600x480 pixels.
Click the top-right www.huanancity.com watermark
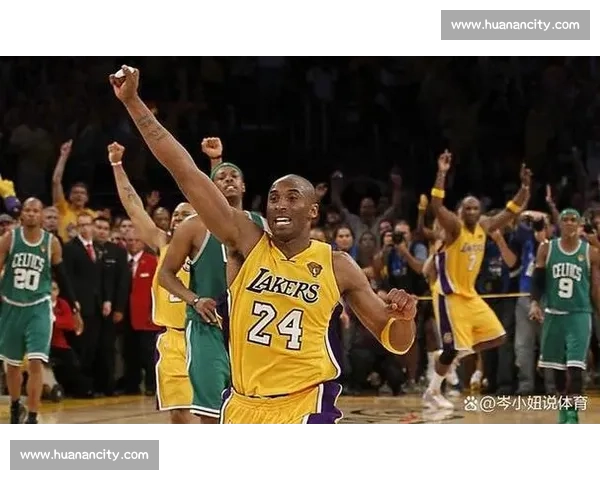point(515,24)
